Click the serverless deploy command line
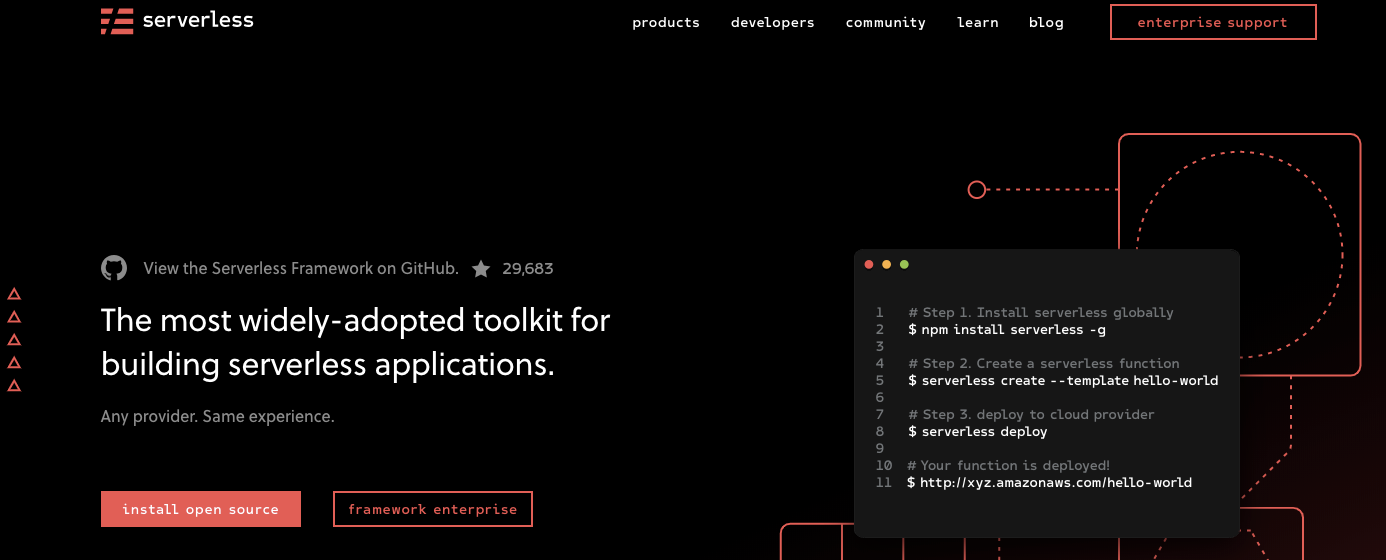Viewport: 1386px width, 560px height. [978, 431]
